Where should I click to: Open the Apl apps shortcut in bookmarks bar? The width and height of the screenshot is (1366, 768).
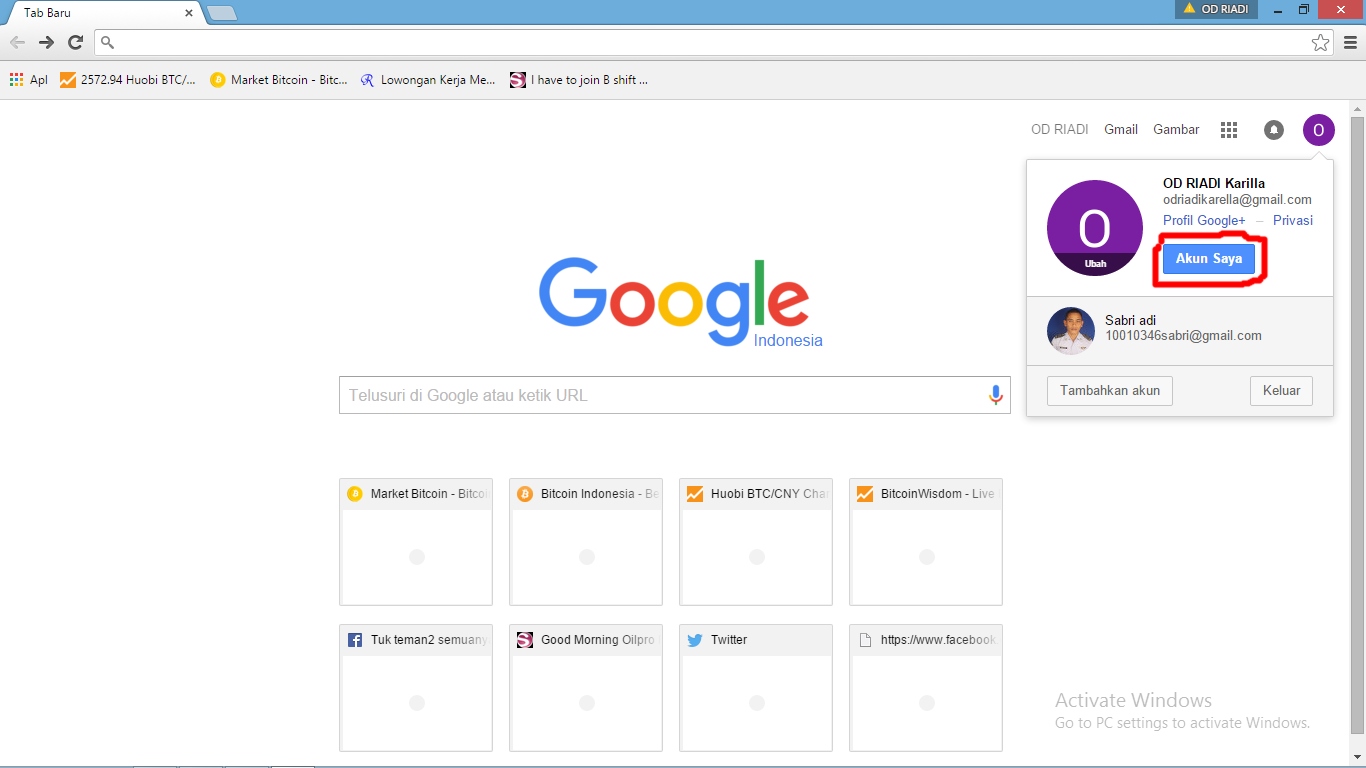(28, 80)
